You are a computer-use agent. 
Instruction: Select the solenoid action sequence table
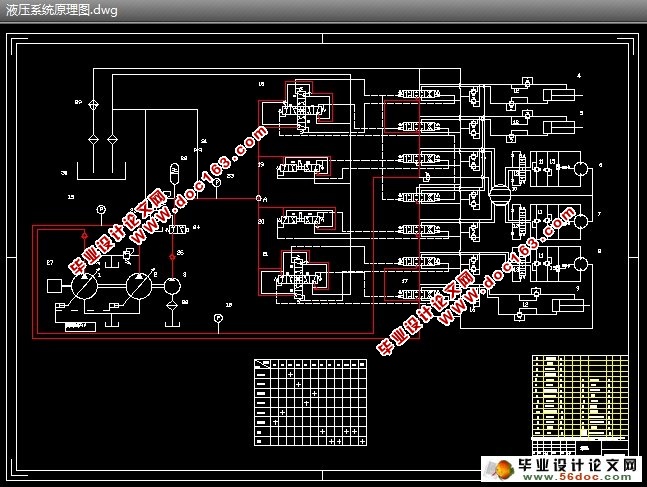[x=310, y=403]
